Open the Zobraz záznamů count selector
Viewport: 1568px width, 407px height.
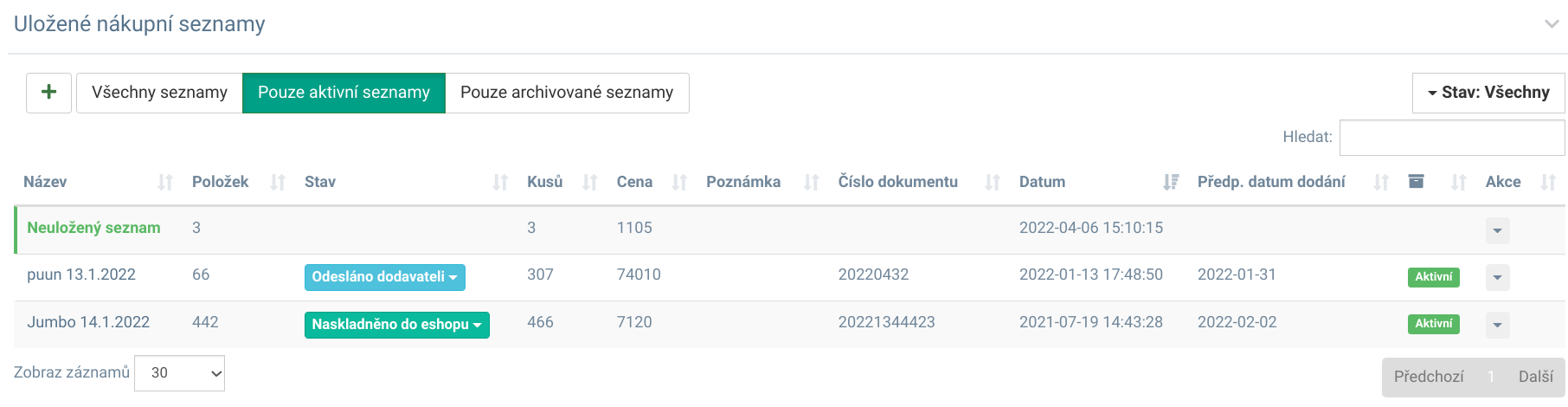[x=180, y=373]
